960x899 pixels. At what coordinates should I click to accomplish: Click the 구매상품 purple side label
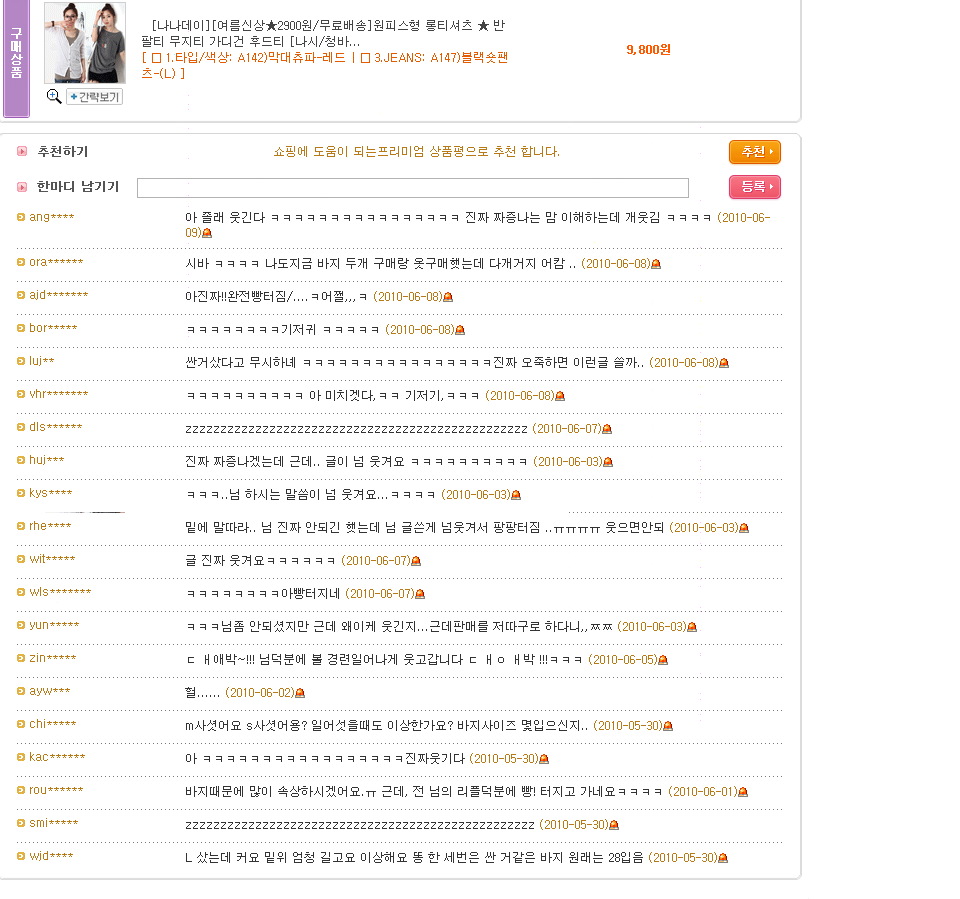coord(17,58)
